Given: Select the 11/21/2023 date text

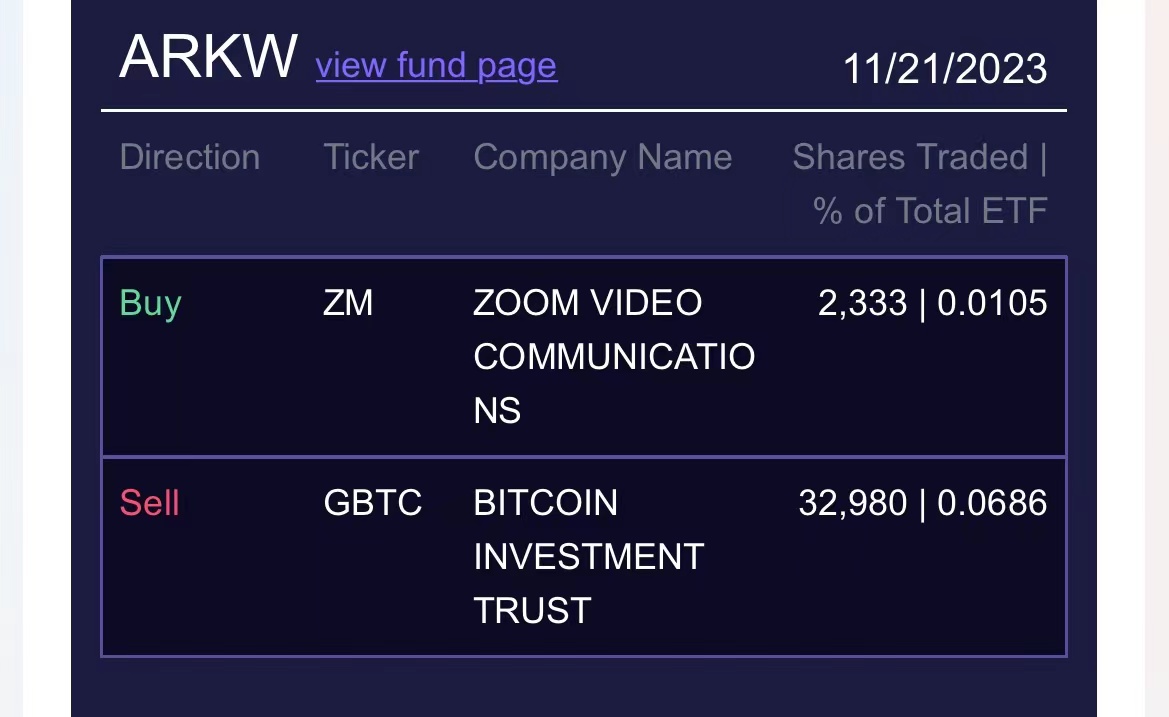Looking at the screenshot, I should tap(945, 69).
